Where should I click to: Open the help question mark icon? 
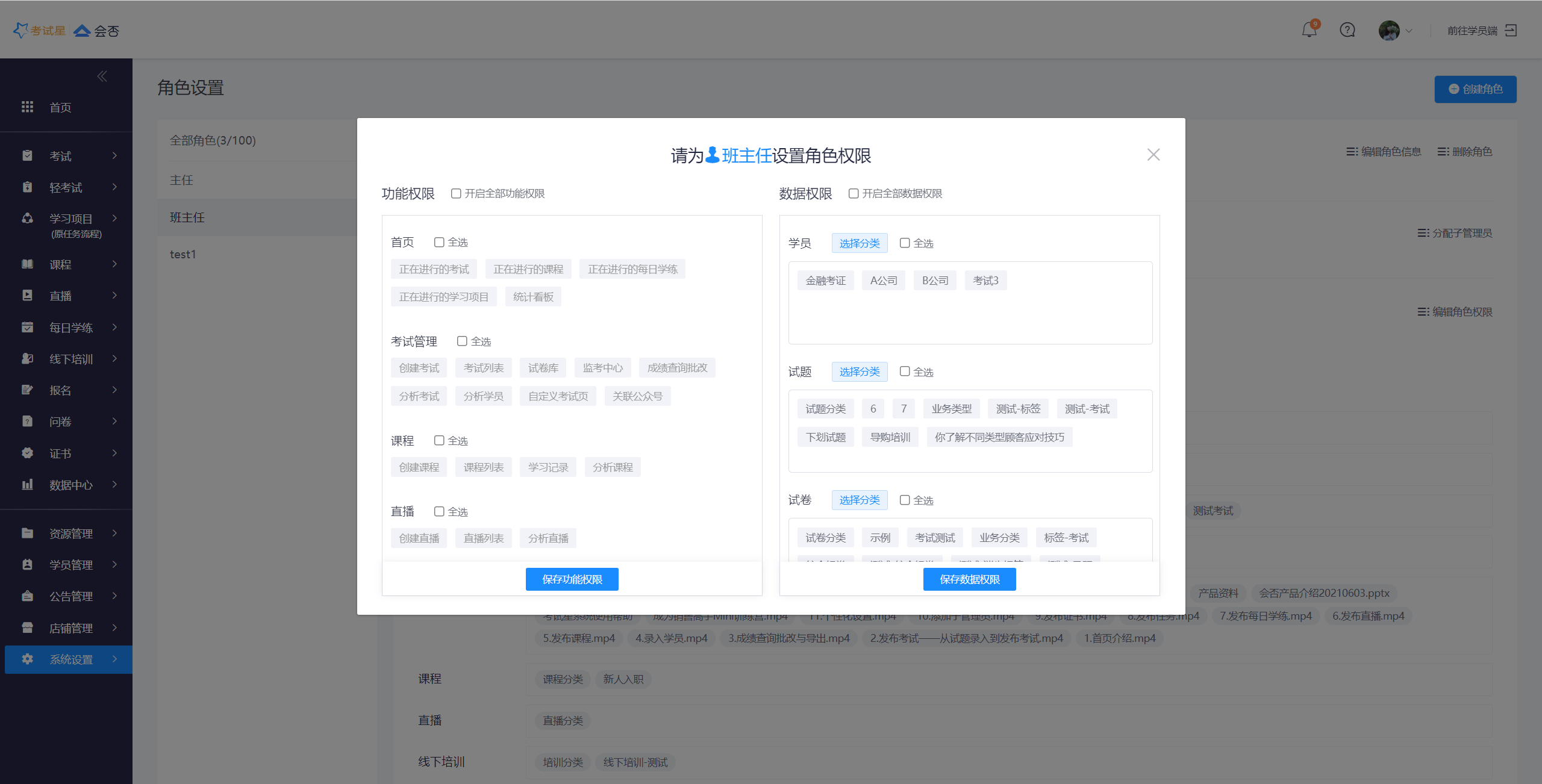(x=1347, y=30)
